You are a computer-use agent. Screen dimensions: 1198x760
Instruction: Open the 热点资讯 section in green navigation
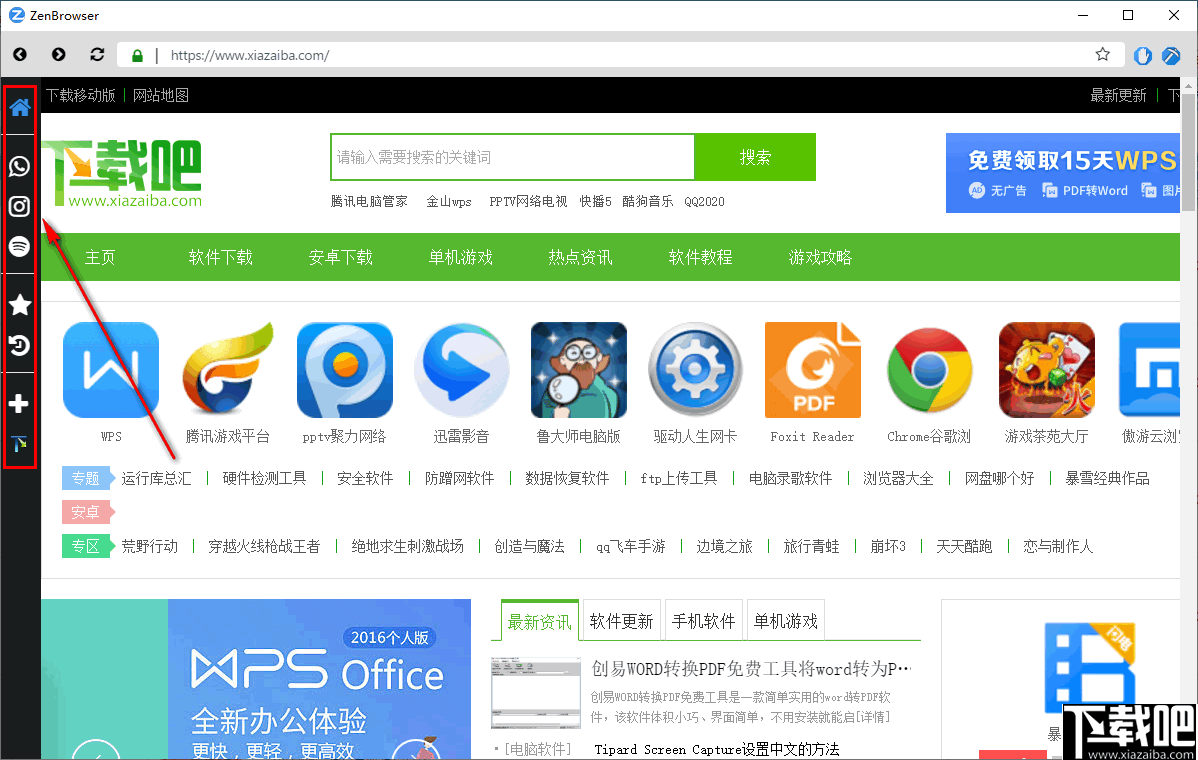coord(580,257)
